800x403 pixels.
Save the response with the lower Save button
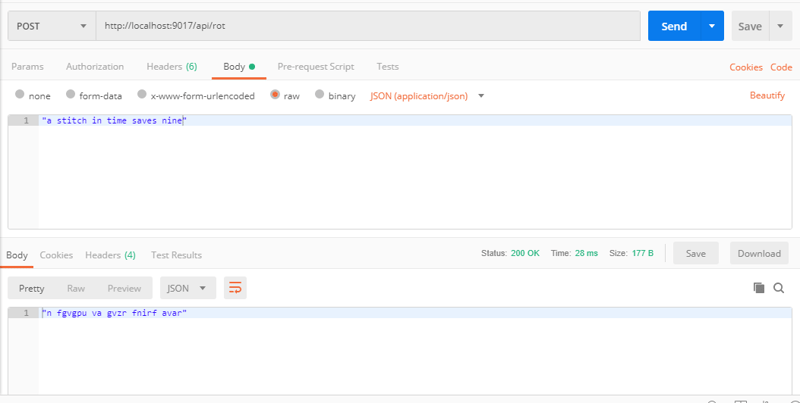(695, 253)
